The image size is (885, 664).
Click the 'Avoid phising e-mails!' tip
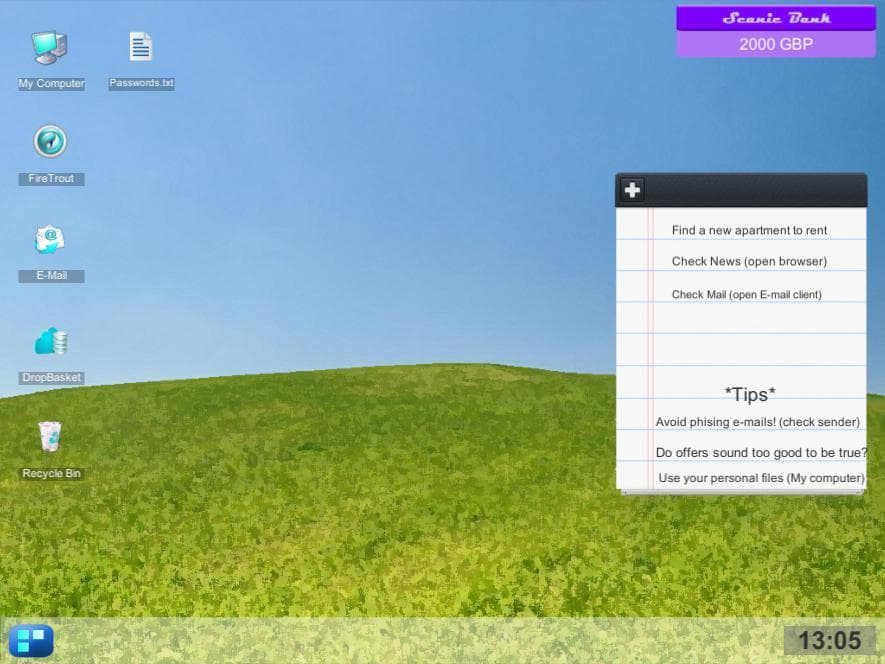(757, 422)
